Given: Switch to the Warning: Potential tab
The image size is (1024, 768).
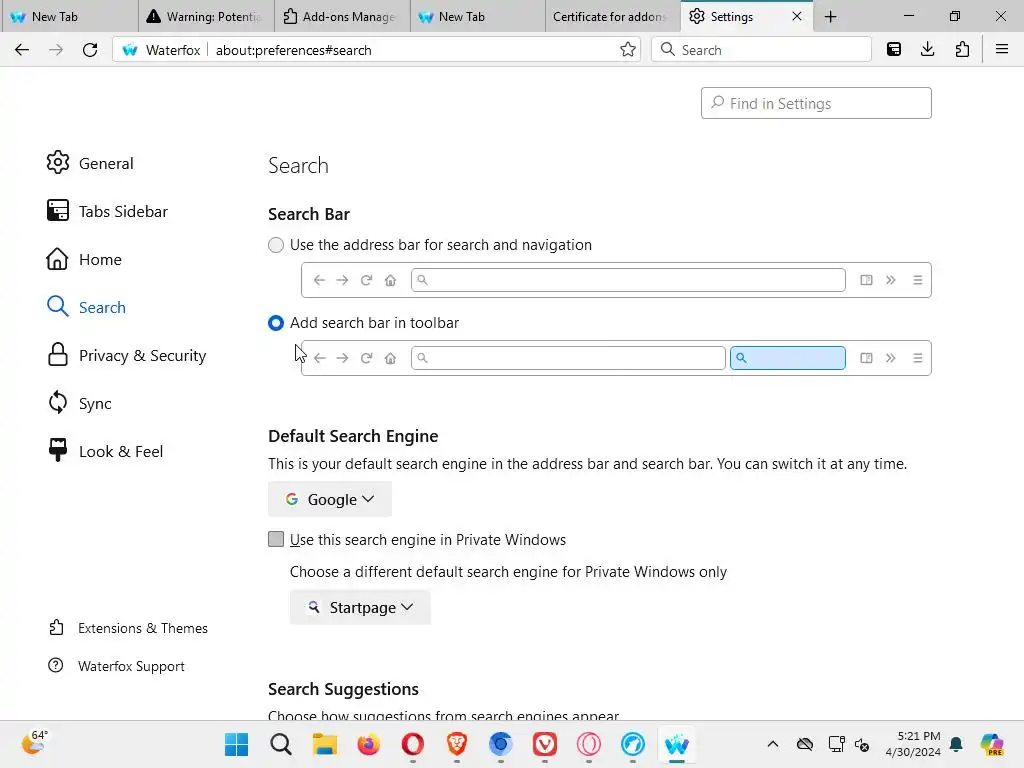Looking at the screenshot, I should click(206, 16).
